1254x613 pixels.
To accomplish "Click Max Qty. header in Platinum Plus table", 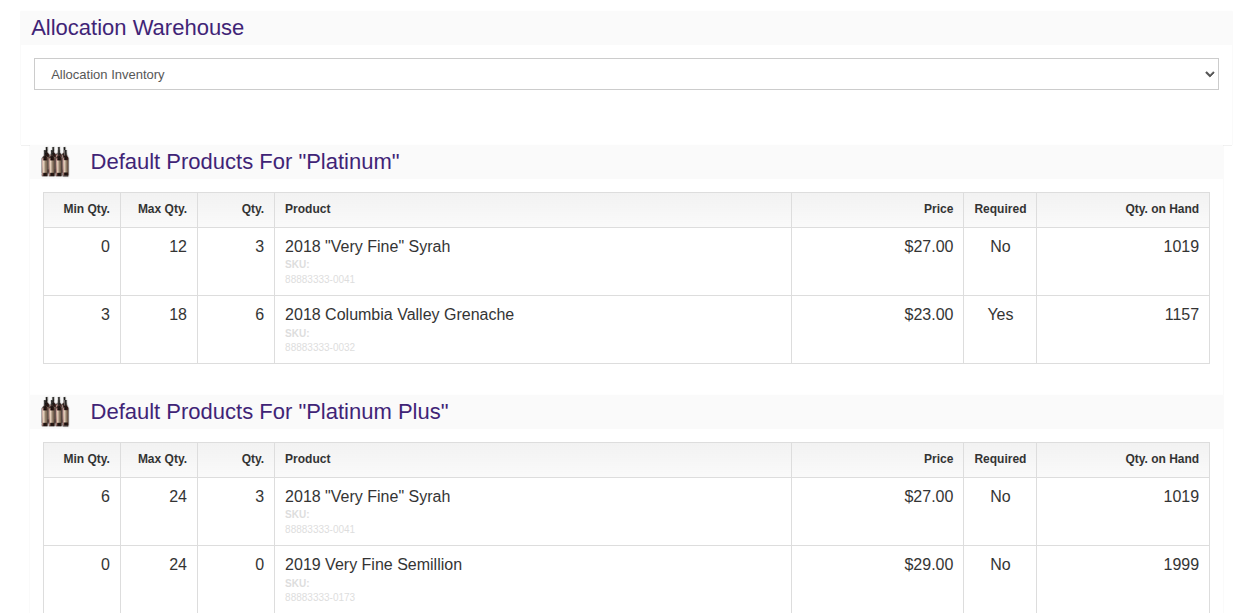I will coord(162,459).
